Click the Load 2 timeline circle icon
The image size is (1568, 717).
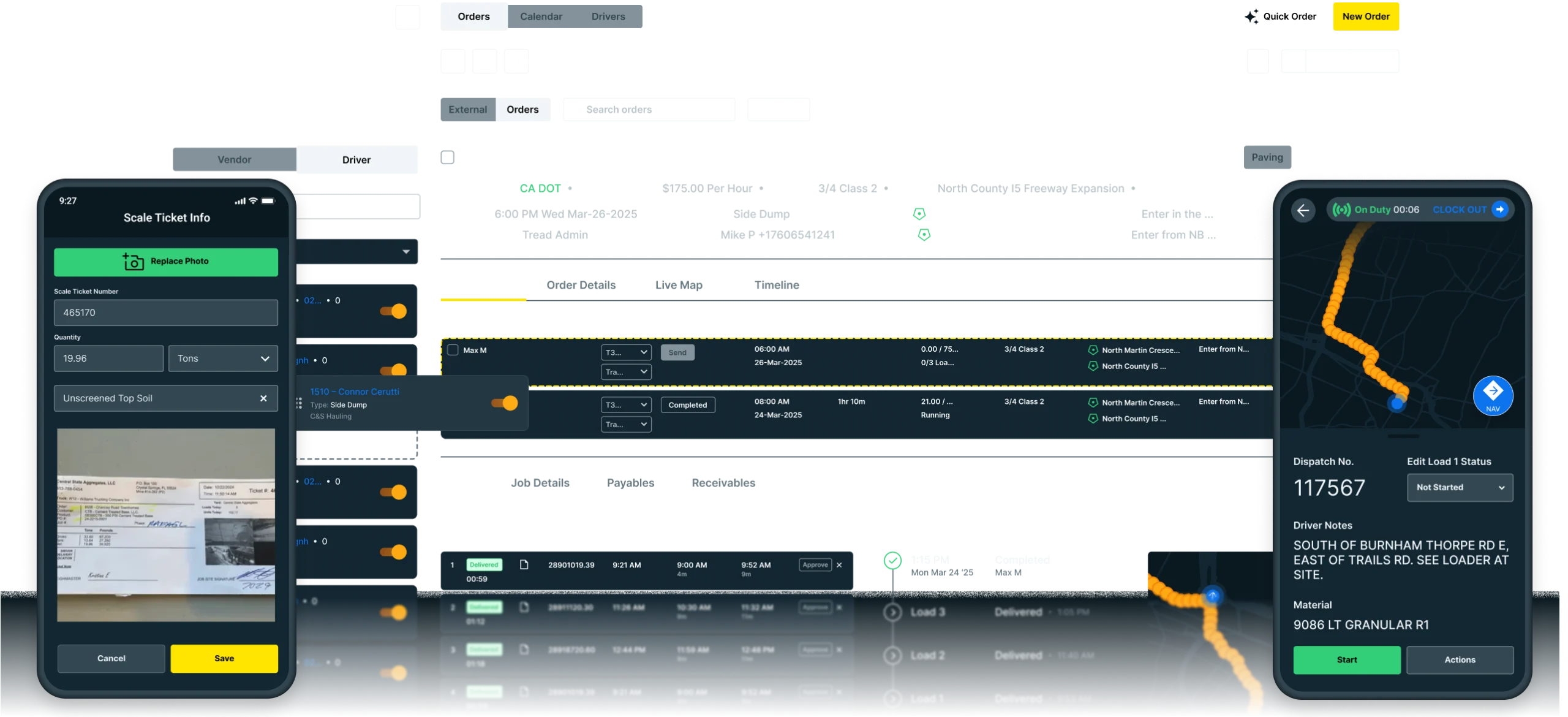(892, 656)
